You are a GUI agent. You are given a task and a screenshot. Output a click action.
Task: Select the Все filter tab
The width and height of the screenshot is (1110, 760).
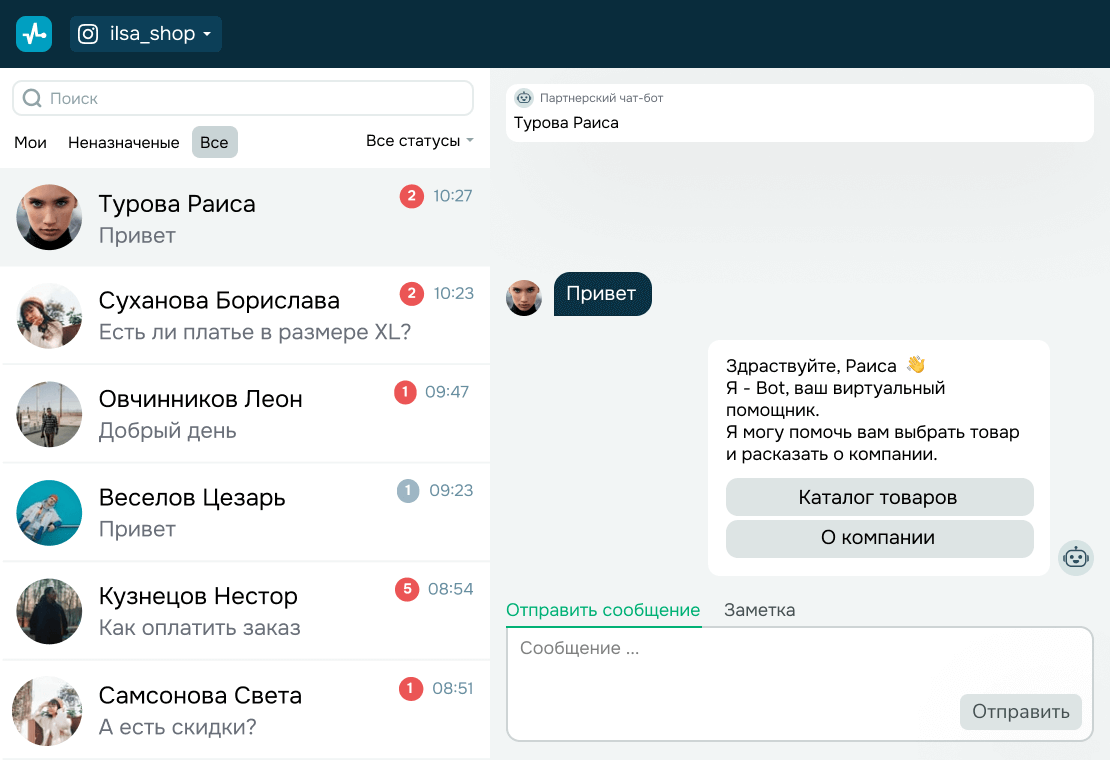(x=214, y=143)
